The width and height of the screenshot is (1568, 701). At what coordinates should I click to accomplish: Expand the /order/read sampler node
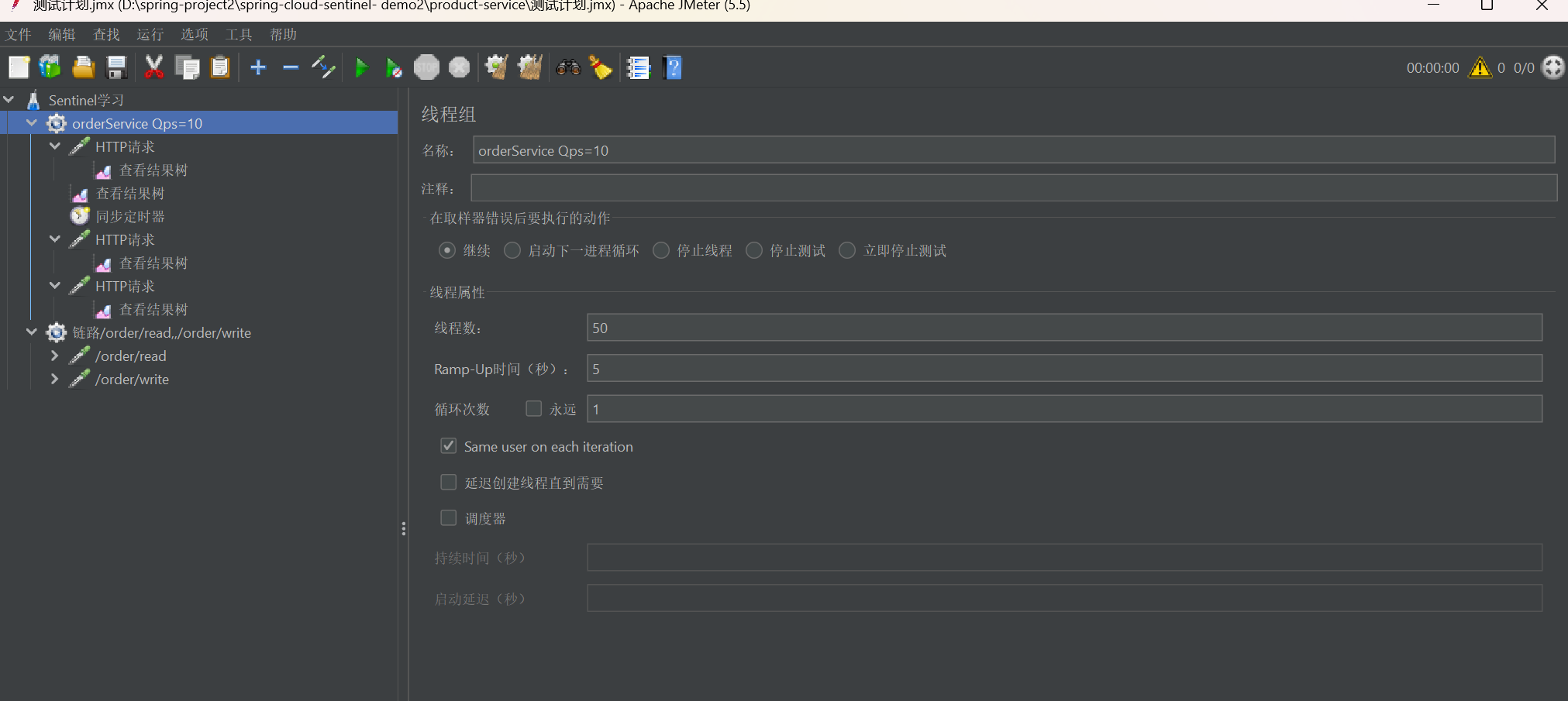pyautogui.click(x=54, y=356)
